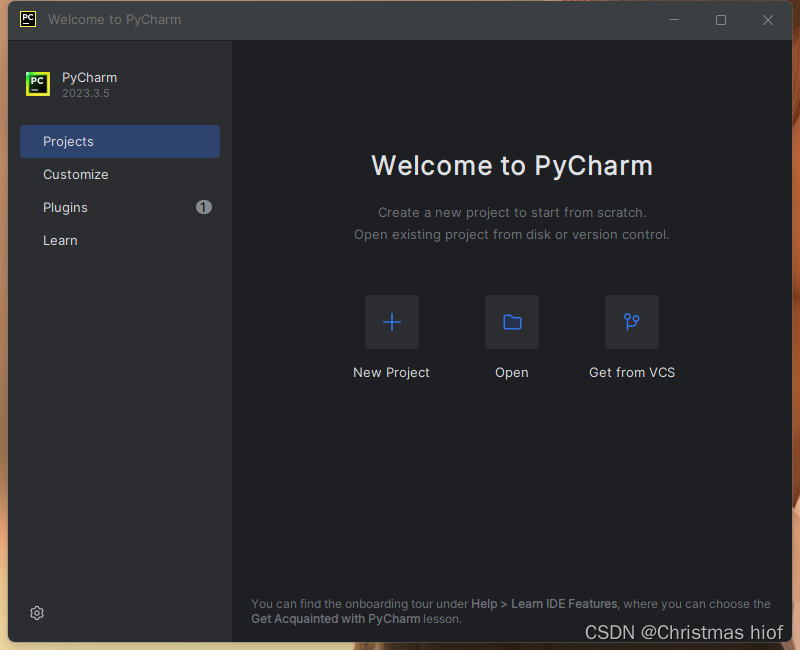
Task: Click the PyCharm name in sidebar header
Action: coord(89,78)
